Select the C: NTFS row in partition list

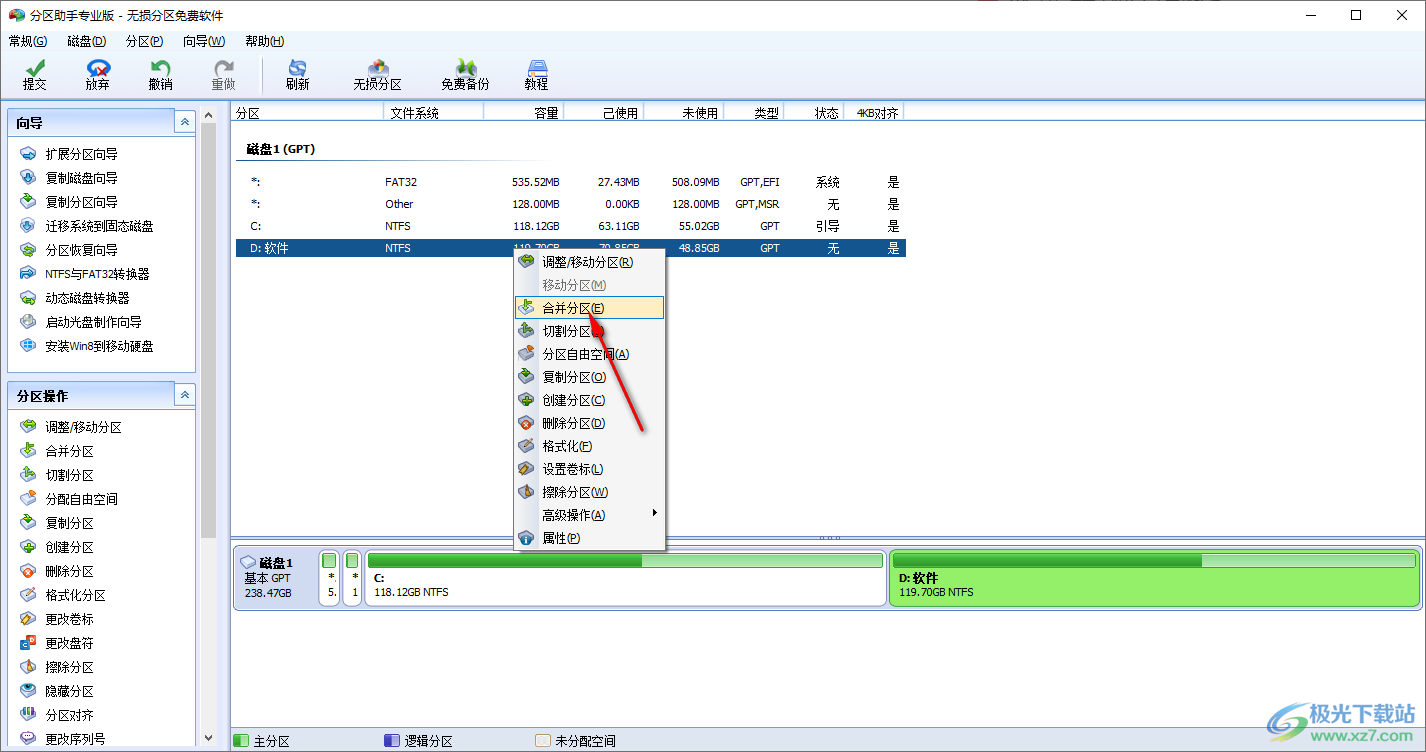pyautogui.click(x=571, y=226)
